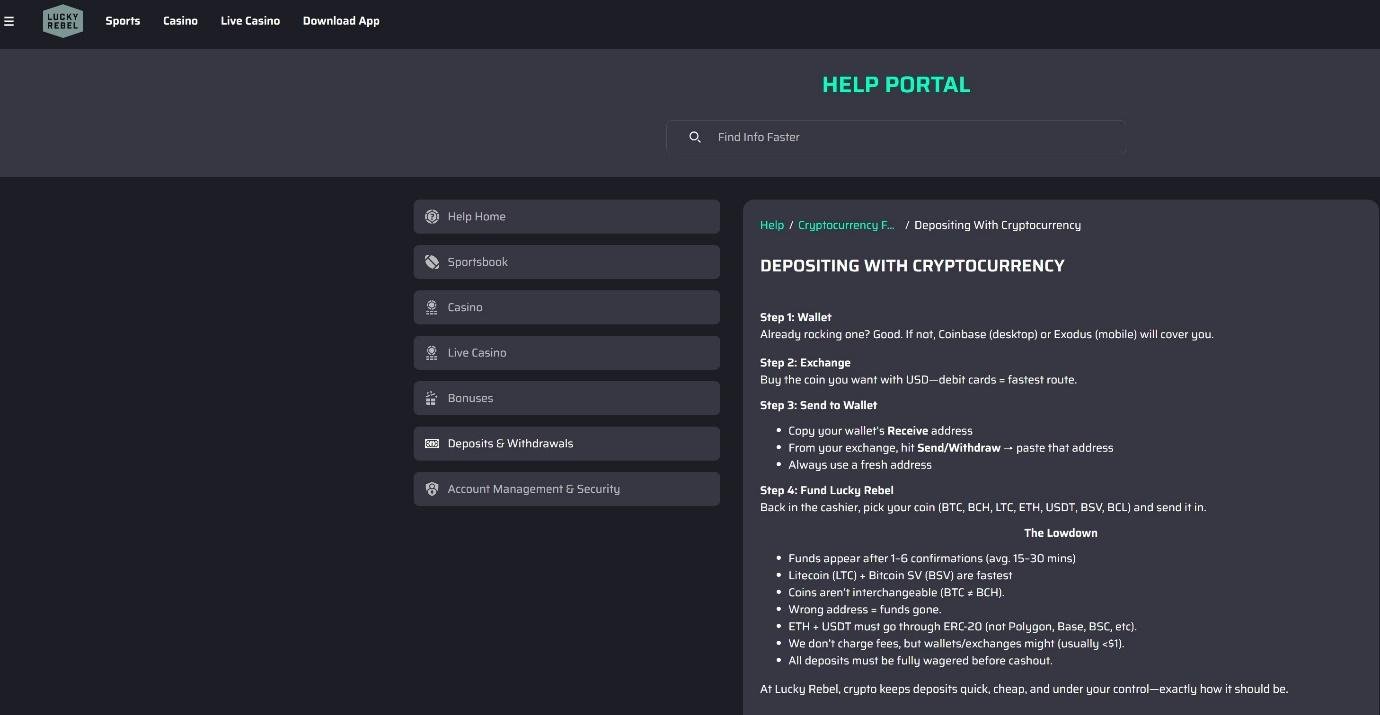
Task: Click the Coinbase or Exodus wallet sentence
Action: (x=986, y=334)
